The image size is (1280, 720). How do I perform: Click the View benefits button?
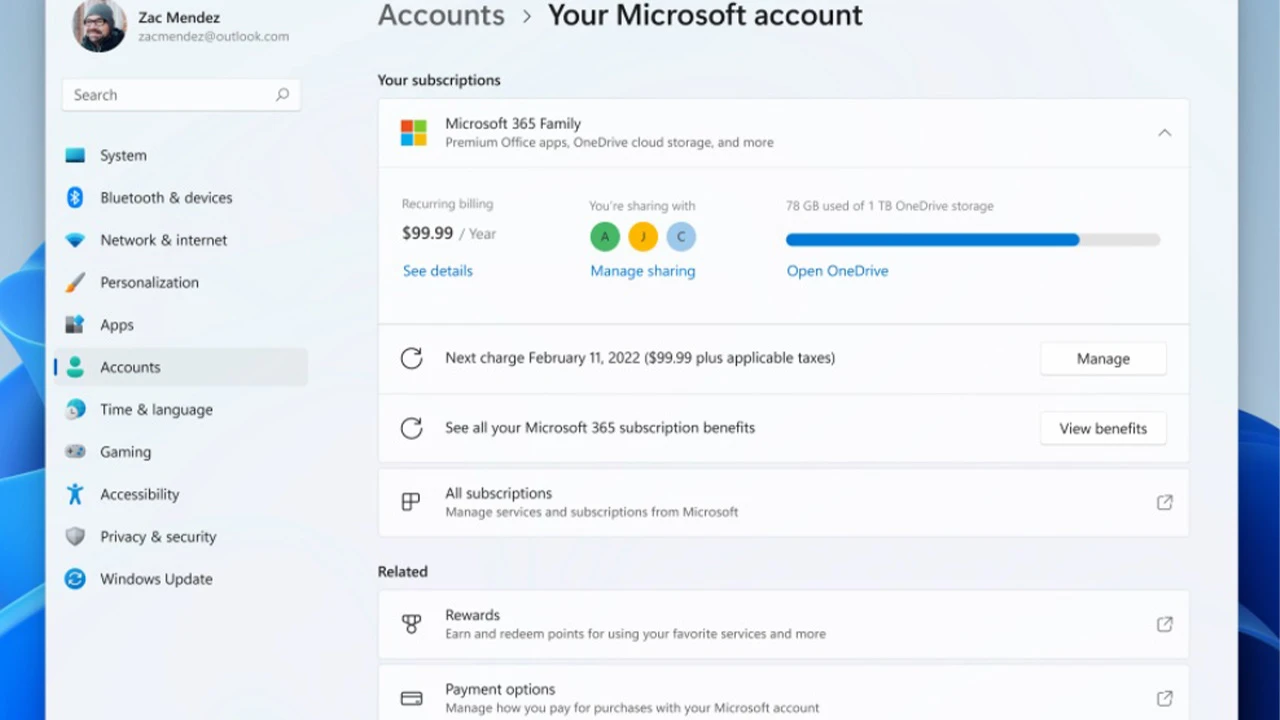[1102, 428]
